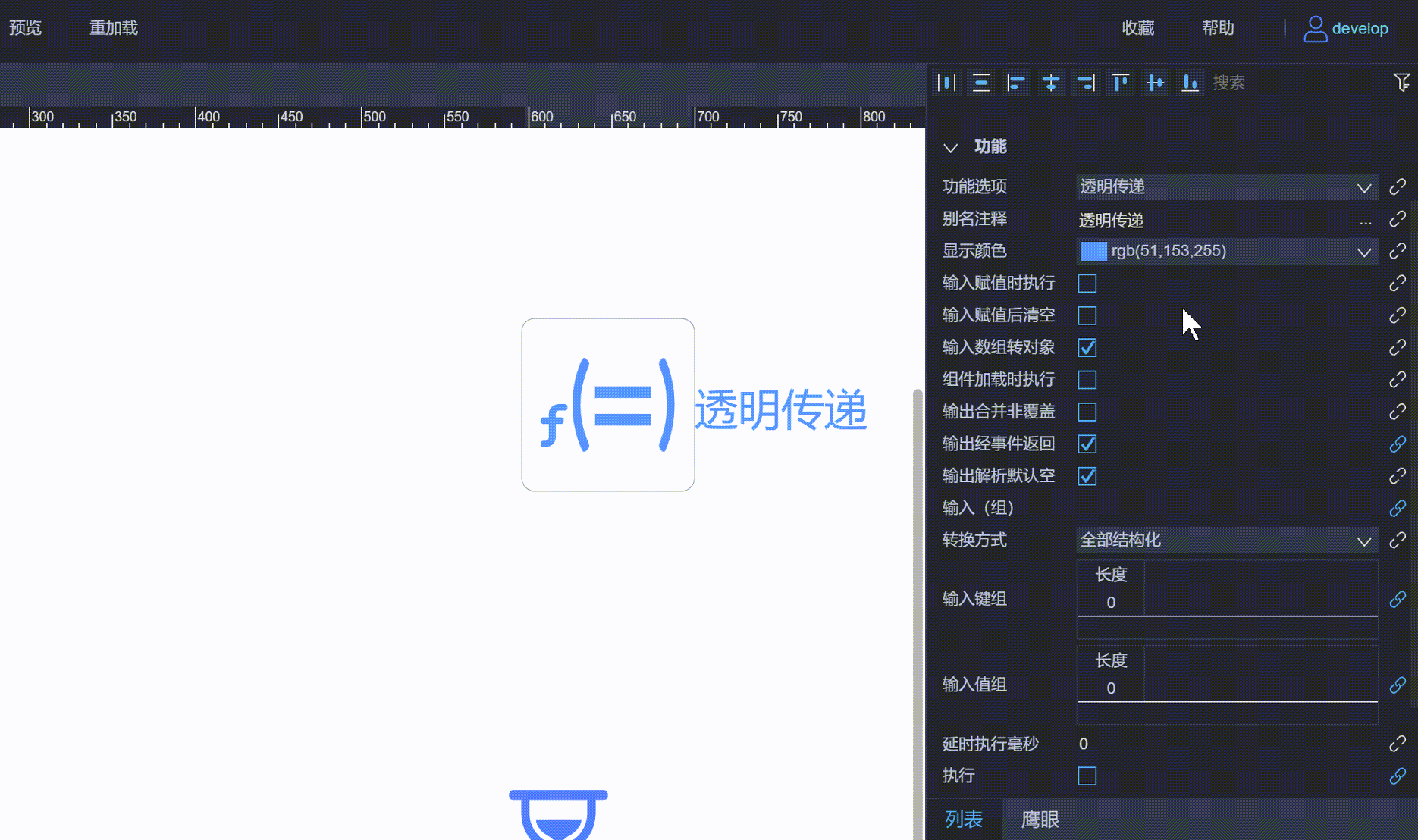
Task: Disable the 输入数组转对象 checkbox
Action: (x=1087, y=347)
